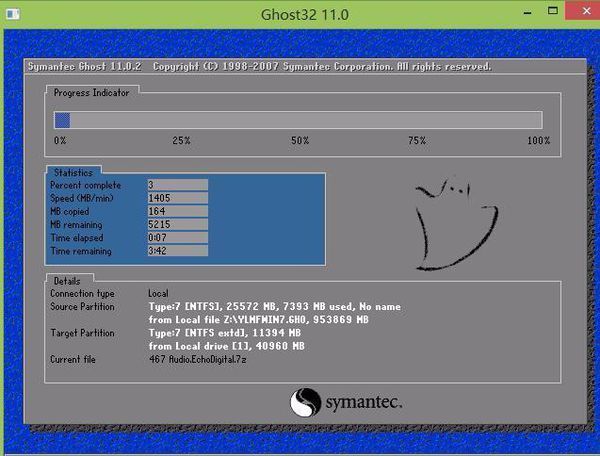This screenshot has width=600, height=456.
Task: Click the ghost mascot drawing
Action: click(x=457, y=224)
